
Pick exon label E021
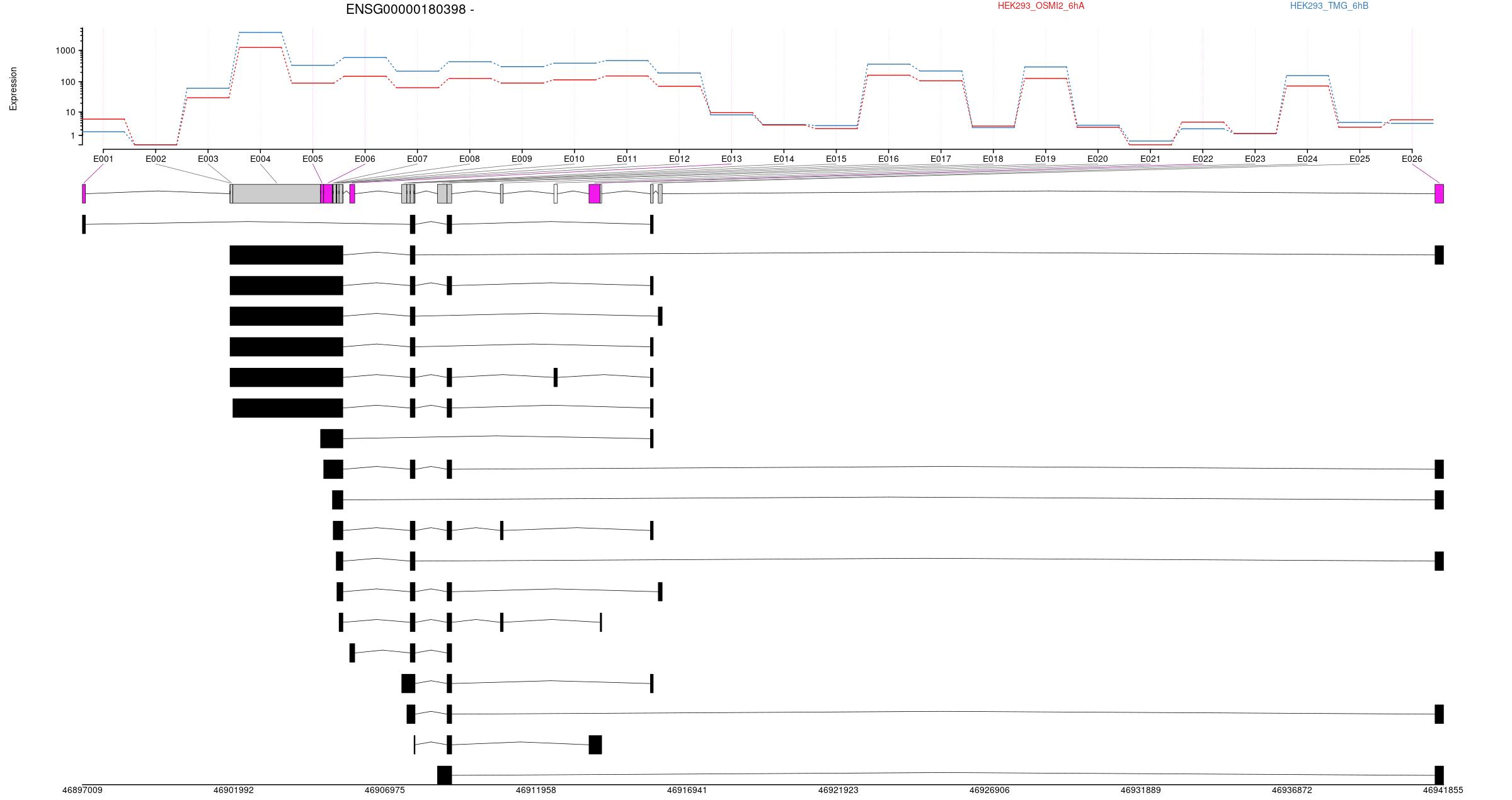pyautogui.click(x=1150, y=159)
